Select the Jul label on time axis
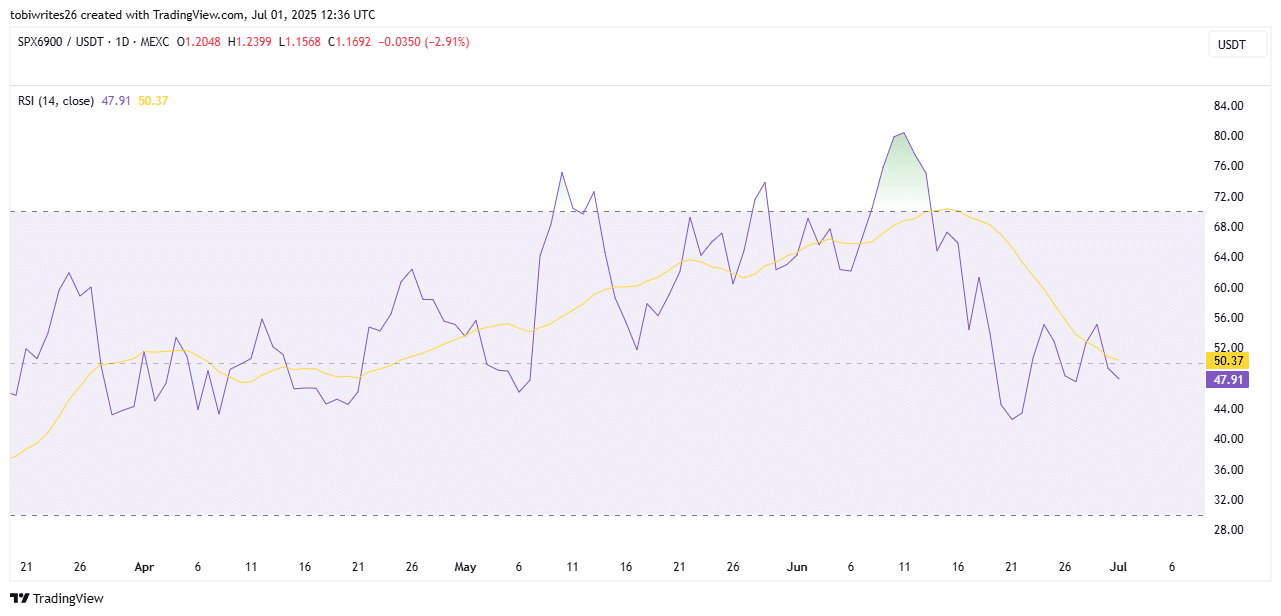The image size is (1281, 616). point(1118,567)
